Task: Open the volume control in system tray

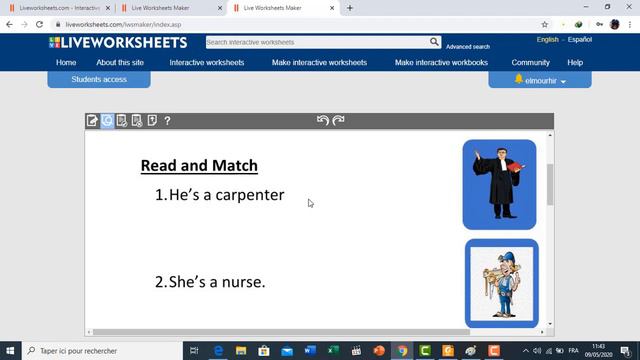Action: (x=537, y=351)
